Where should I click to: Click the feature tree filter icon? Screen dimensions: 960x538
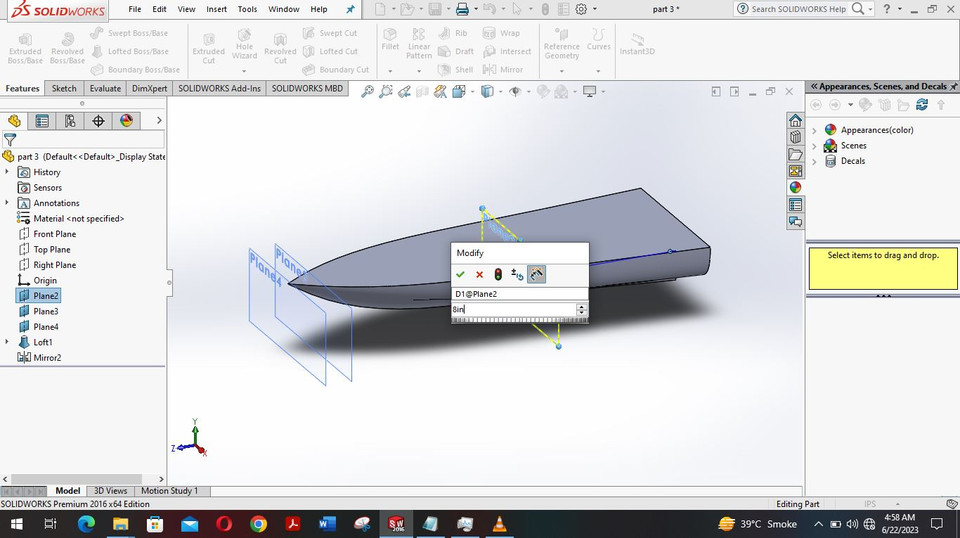tap(10, 140)
